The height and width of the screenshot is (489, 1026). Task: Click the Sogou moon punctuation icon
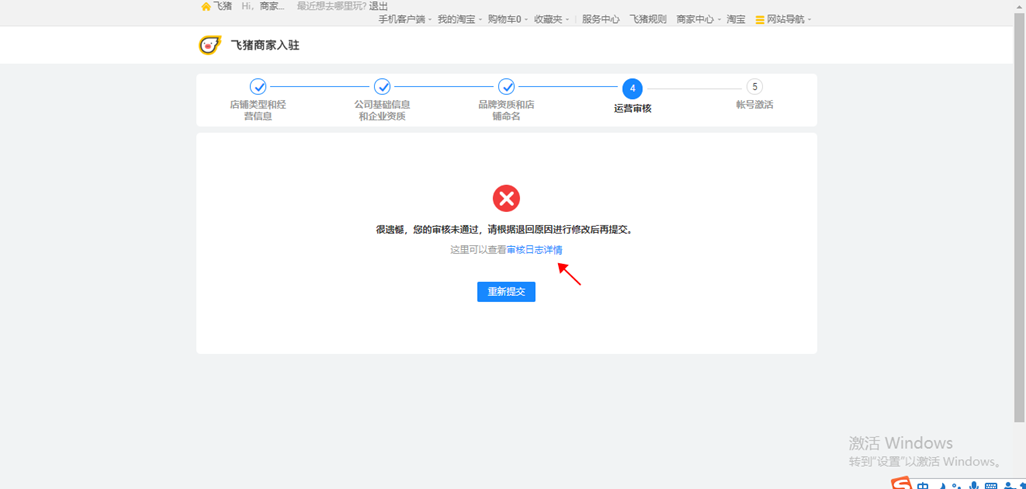tap(944, 486)
